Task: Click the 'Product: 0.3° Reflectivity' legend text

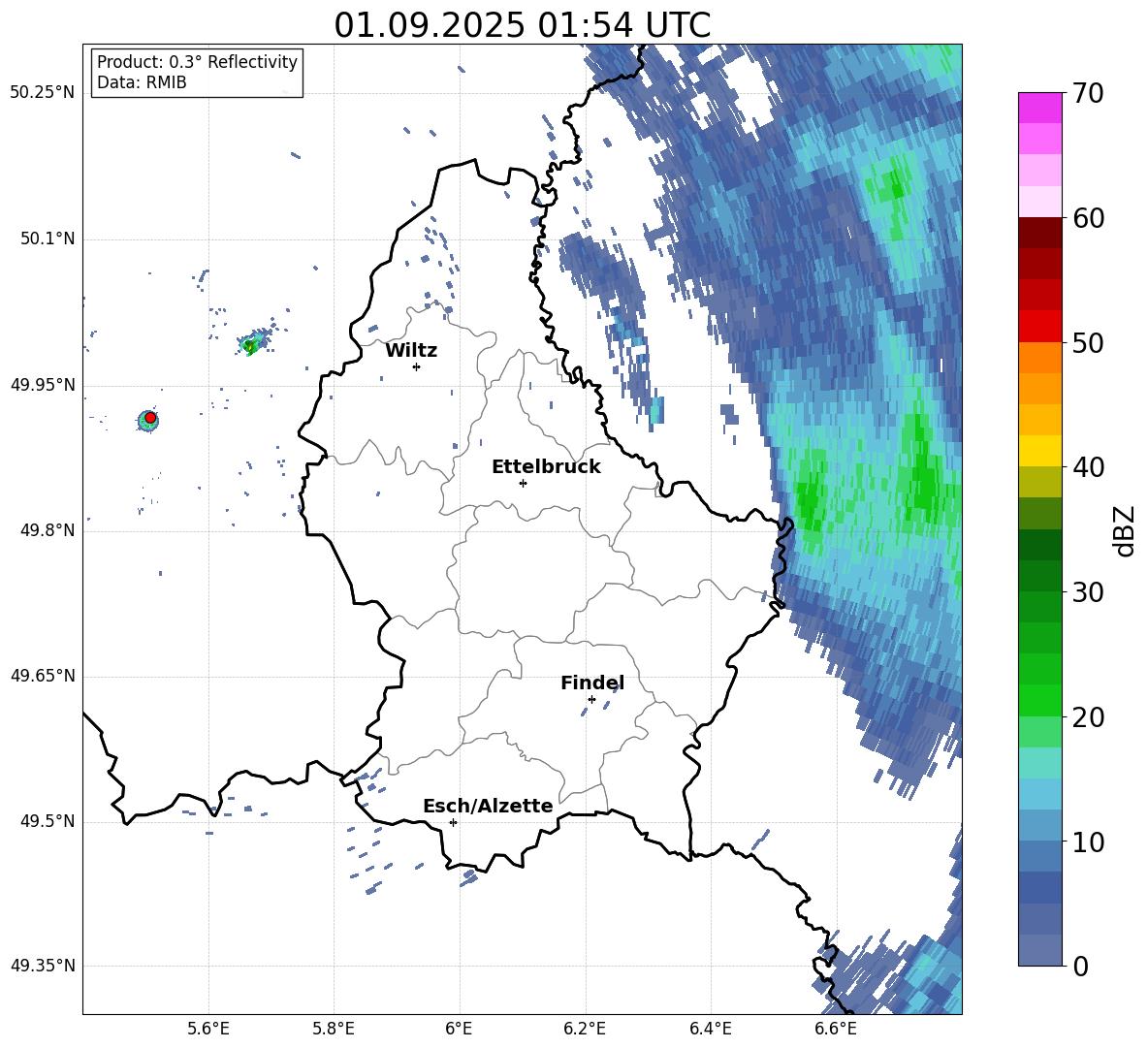Action: (197, 61)
